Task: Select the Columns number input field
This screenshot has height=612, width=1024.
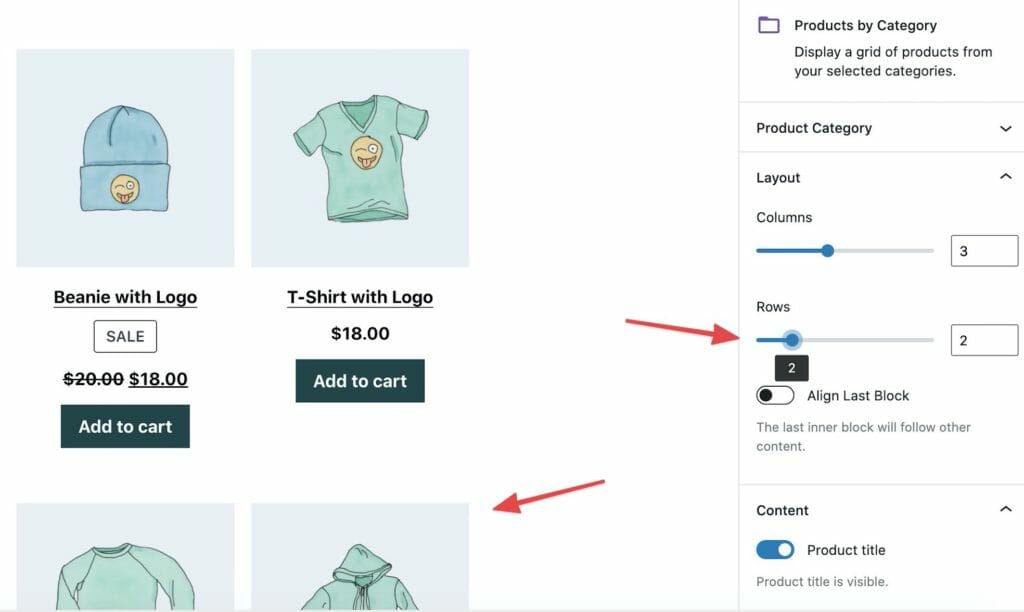Action: (983, 250)
